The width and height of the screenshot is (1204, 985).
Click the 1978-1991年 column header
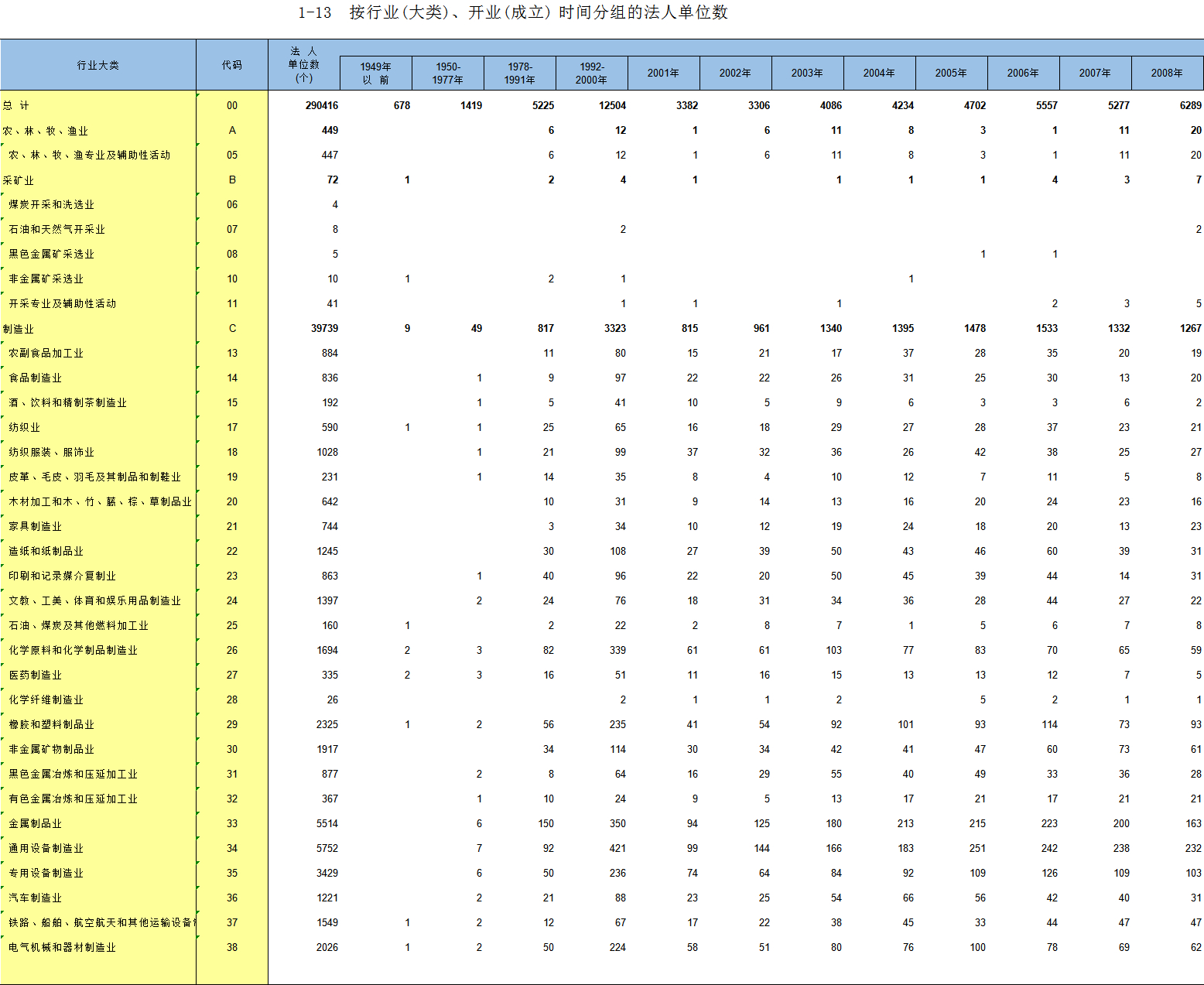point(520,74)
